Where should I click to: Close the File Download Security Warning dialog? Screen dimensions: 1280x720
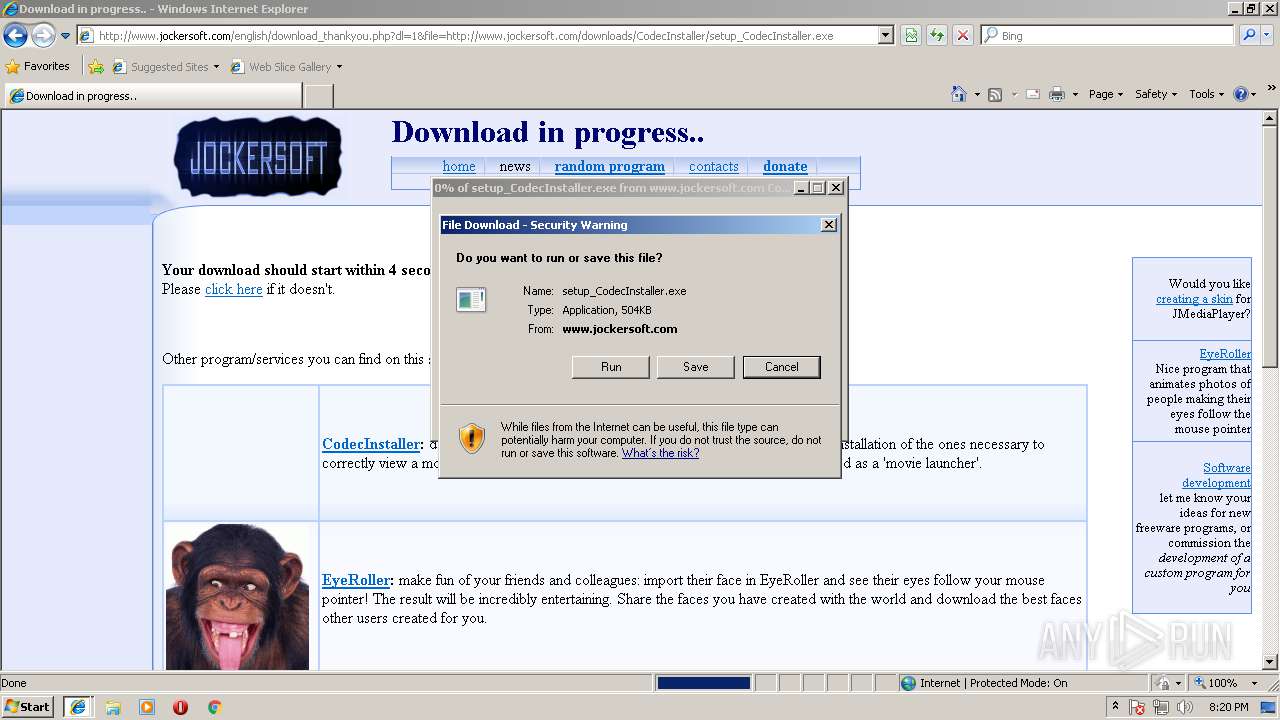(x=829, y=225)
